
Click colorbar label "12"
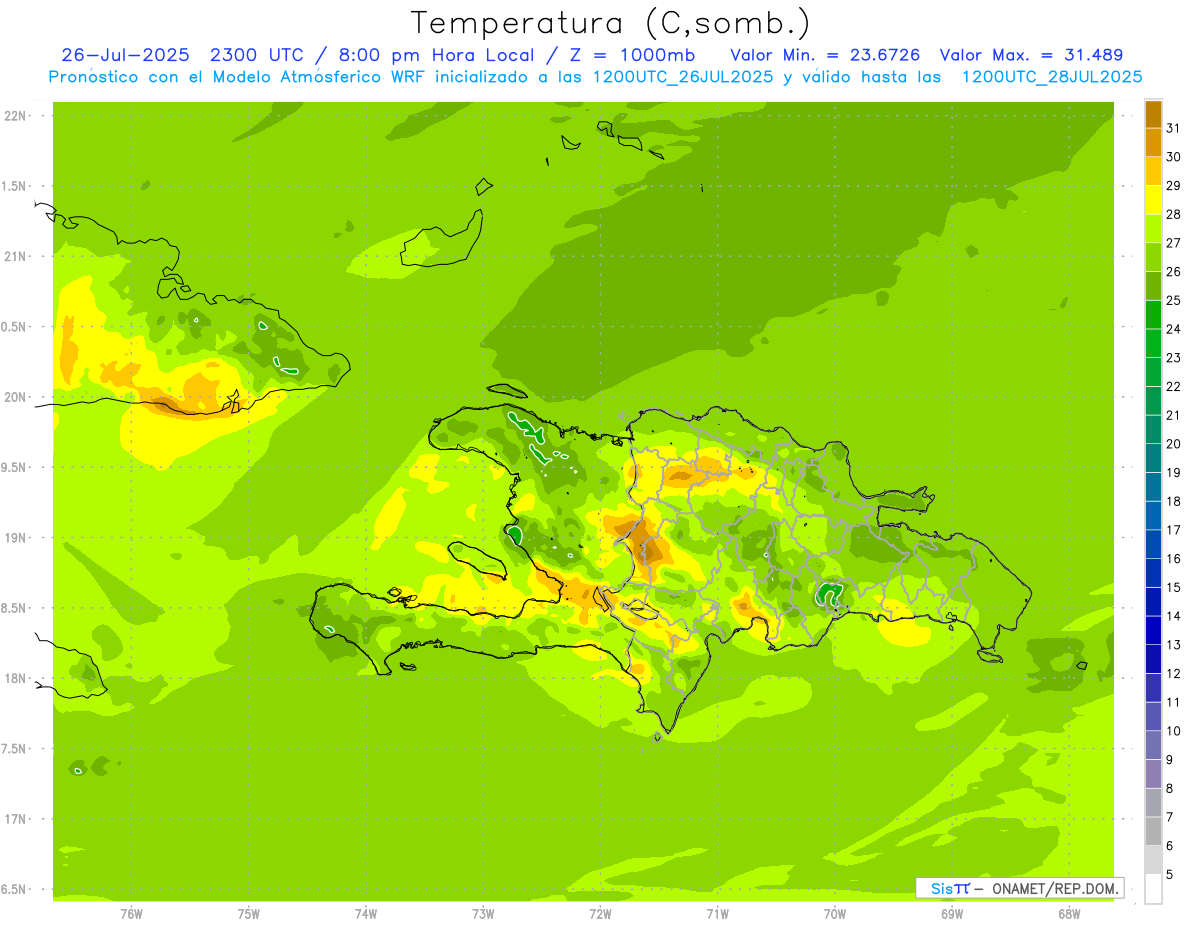coord(1173,674)
